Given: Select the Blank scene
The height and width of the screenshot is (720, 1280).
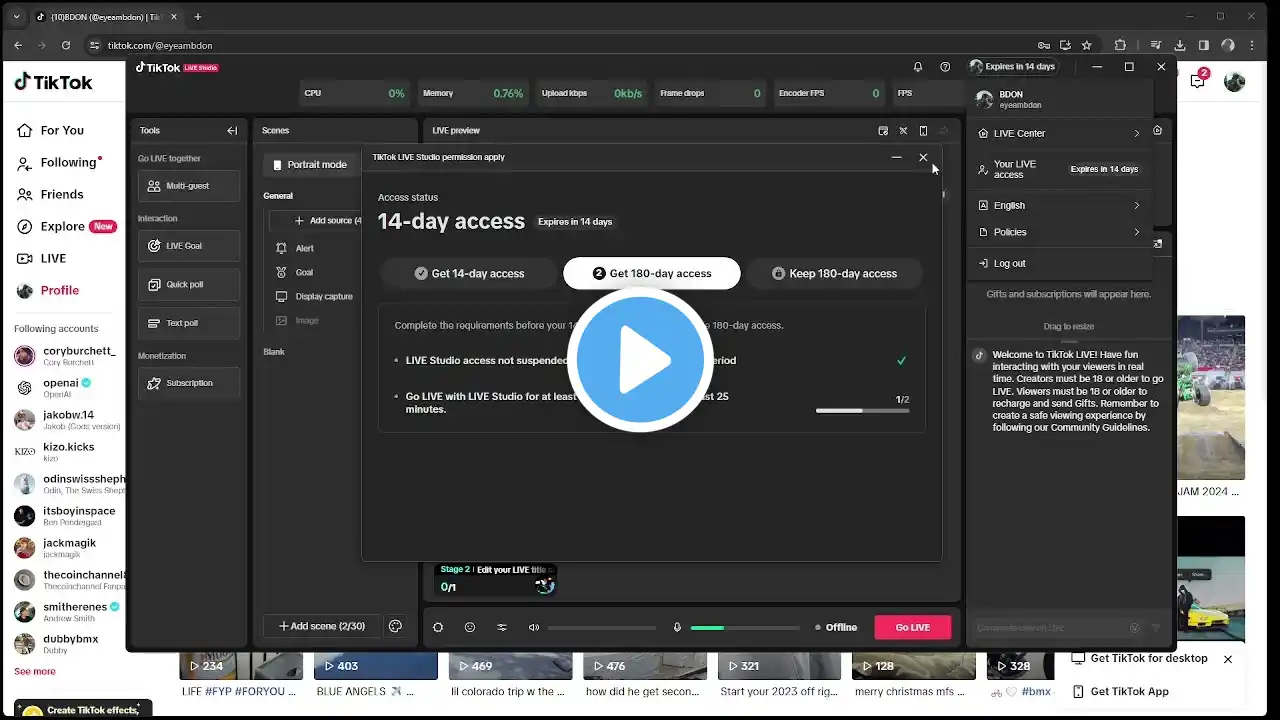Looking at the screenshot, I should point(274,352).
